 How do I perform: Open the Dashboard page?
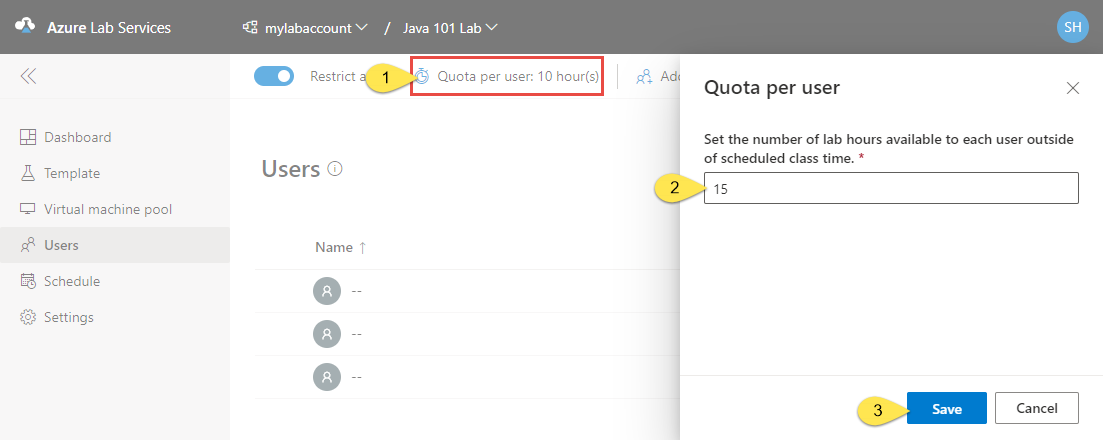pos(77,137)
